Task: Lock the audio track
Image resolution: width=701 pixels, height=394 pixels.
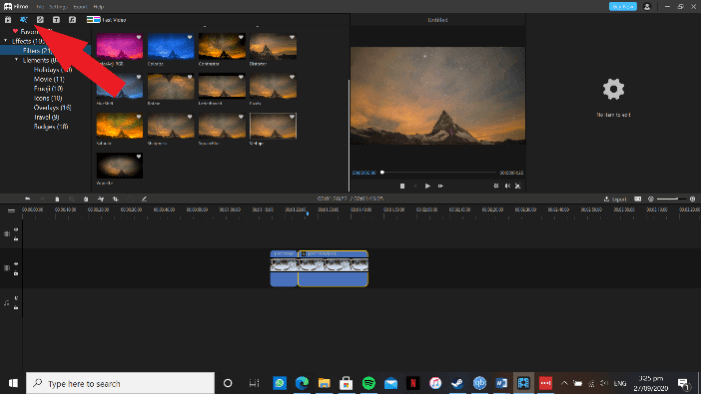Action: tap(16, 308)
